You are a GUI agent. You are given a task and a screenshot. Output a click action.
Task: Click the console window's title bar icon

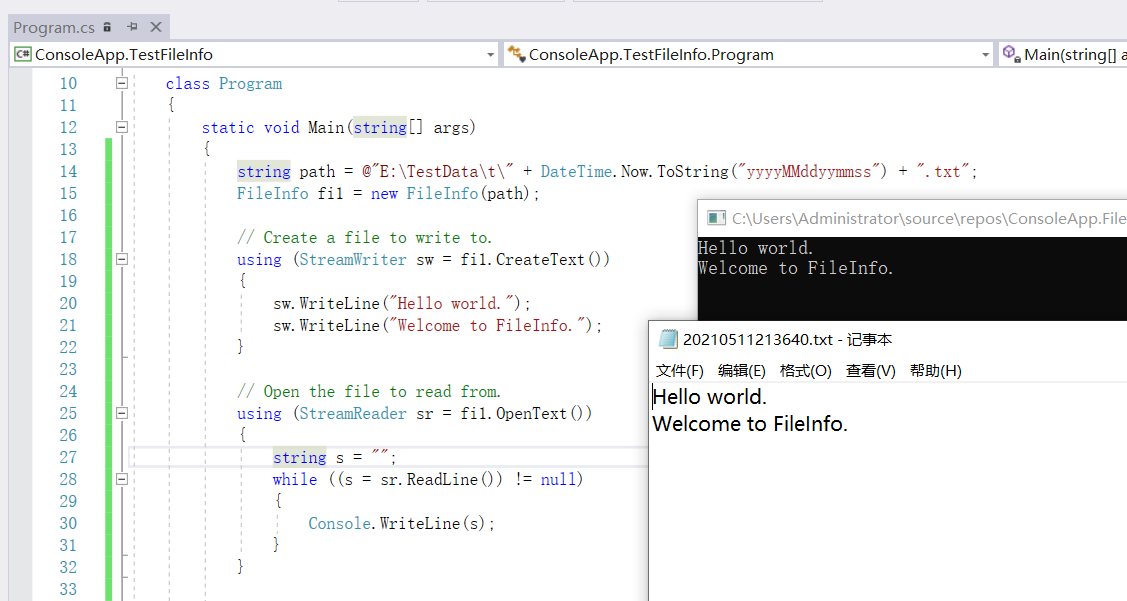point(714,218)
